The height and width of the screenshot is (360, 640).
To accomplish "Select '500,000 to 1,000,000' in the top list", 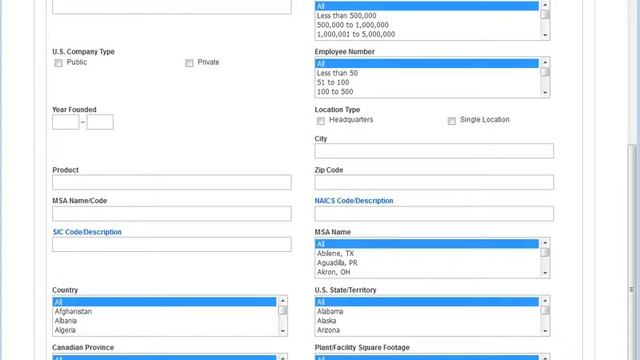I will (427, 25).
